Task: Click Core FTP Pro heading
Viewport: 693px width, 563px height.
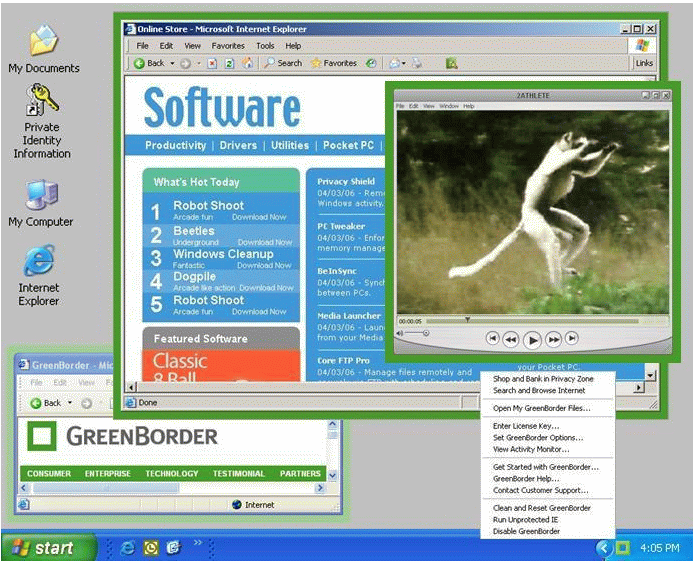Action: (343, 361)
